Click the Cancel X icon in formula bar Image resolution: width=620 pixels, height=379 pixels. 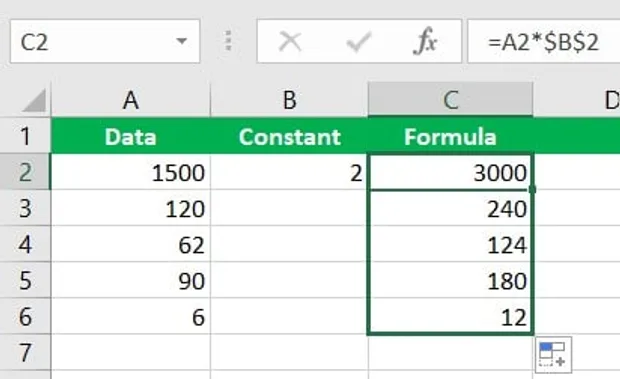(x=290, y=41)
